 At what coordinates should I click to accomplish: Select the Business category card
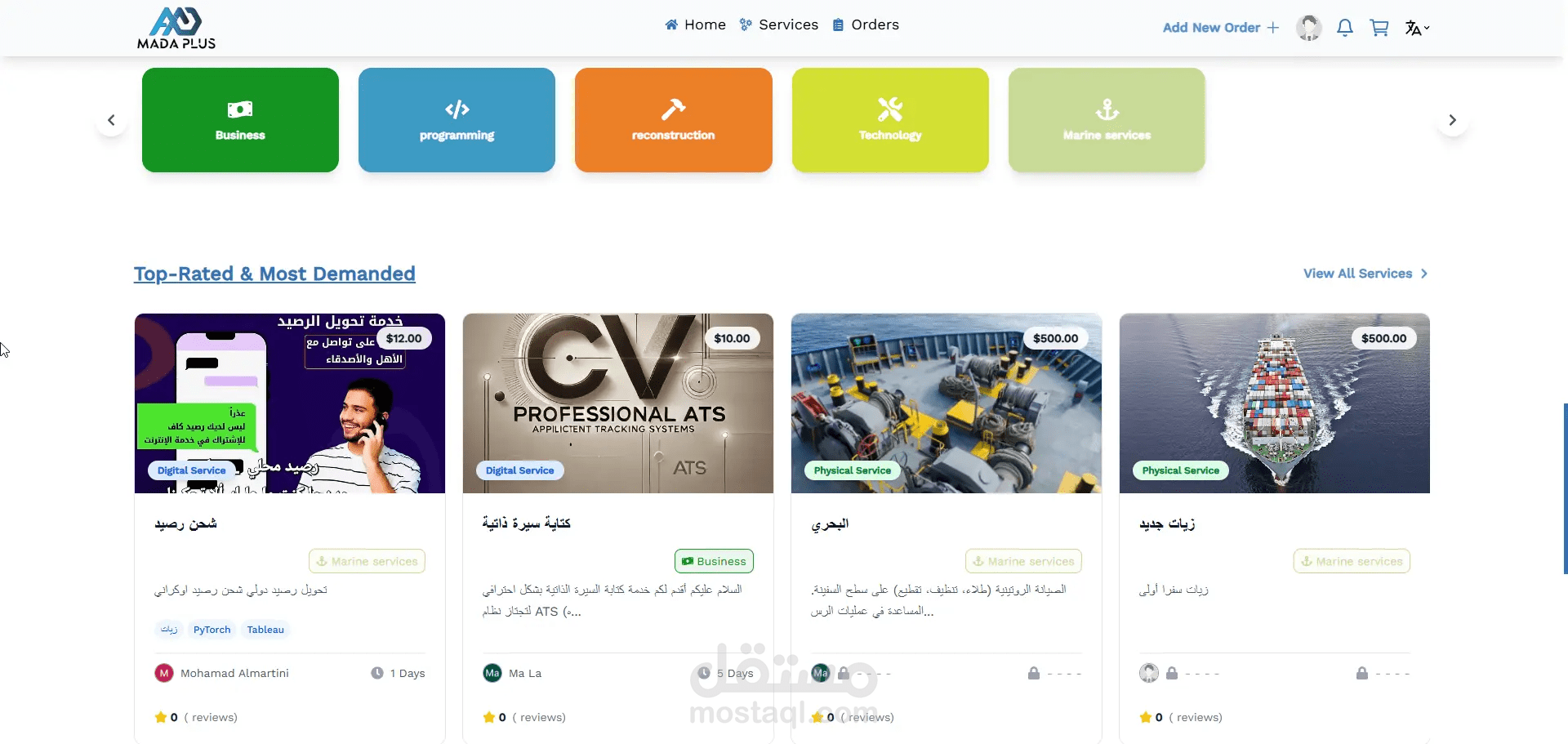click(x=240, y=120)
